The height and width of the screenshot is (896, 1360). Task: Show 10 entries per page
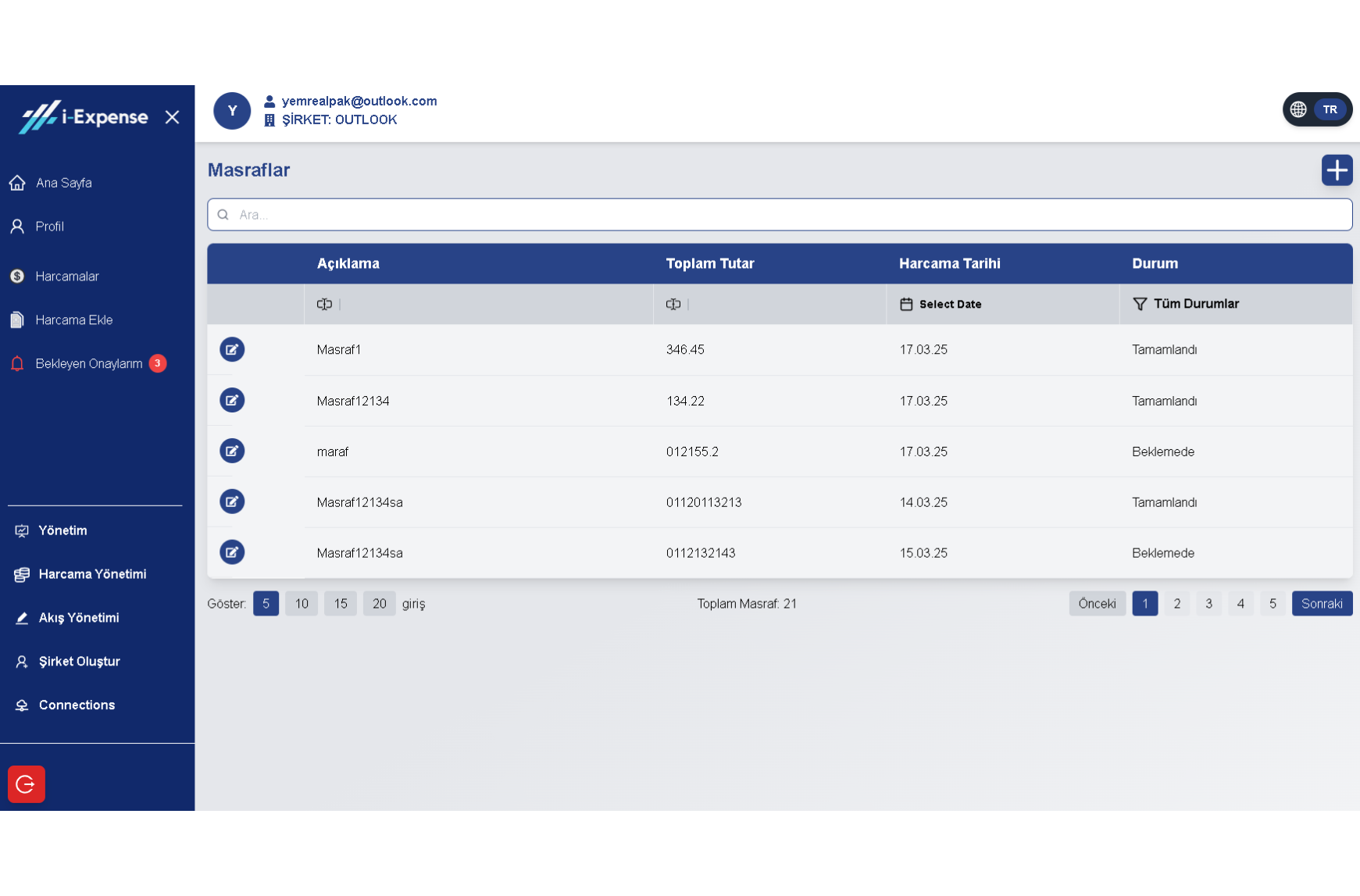pyautogui.click(x=302, y=603)
